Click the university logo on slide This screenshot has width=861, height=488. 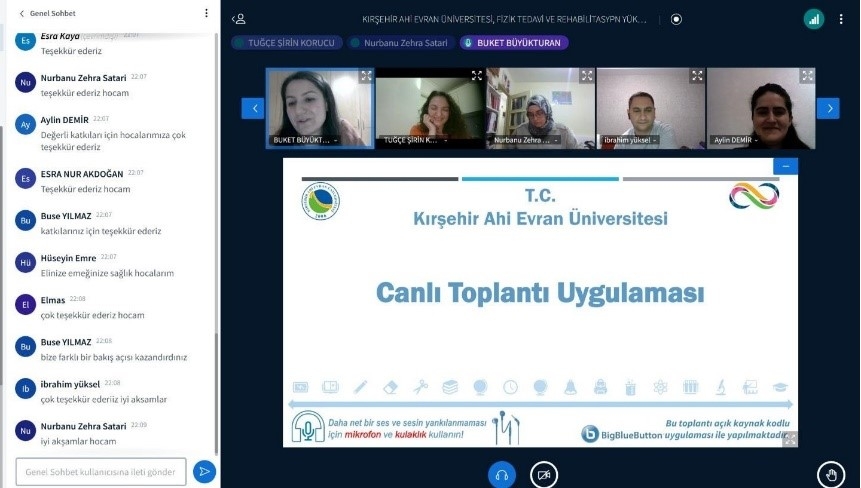321,201
